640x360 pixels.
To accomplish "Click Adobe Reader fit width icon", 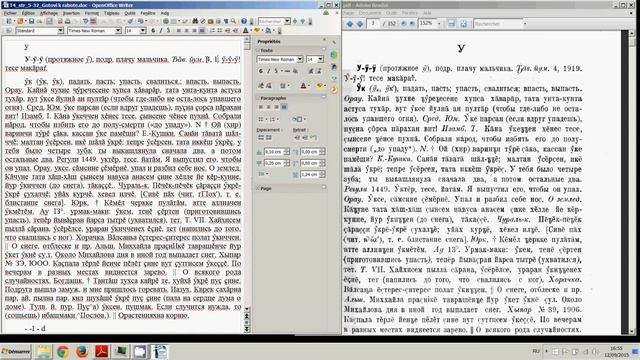I will 451,24.
